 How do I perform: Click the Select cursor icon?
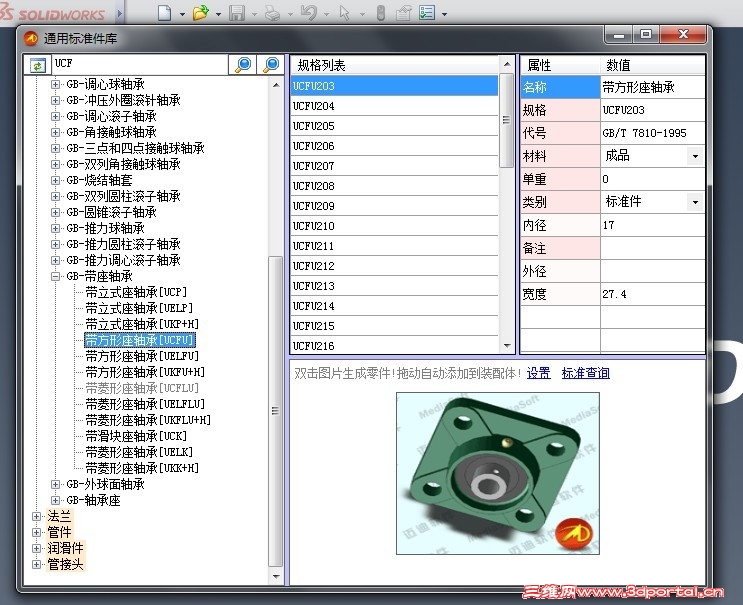click(x=344, y=13)
